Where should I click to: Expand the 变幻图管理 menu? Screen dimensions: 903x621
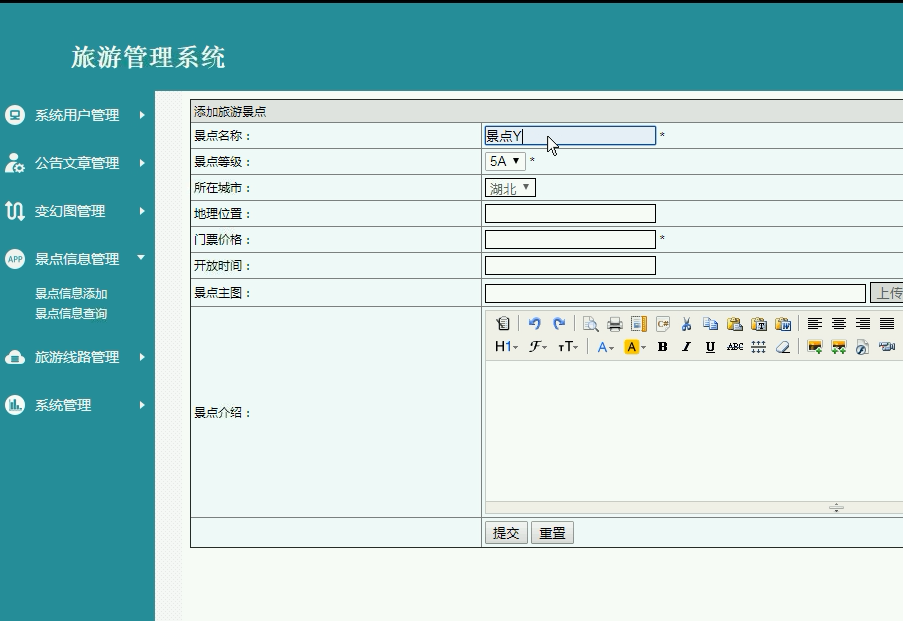tap(77, 211)
